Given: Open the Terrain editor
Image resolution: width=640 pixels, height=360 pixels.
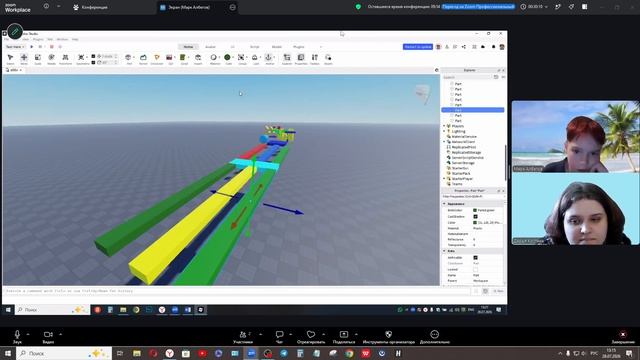Looking at the screenshot, I should tap(143, 59).
